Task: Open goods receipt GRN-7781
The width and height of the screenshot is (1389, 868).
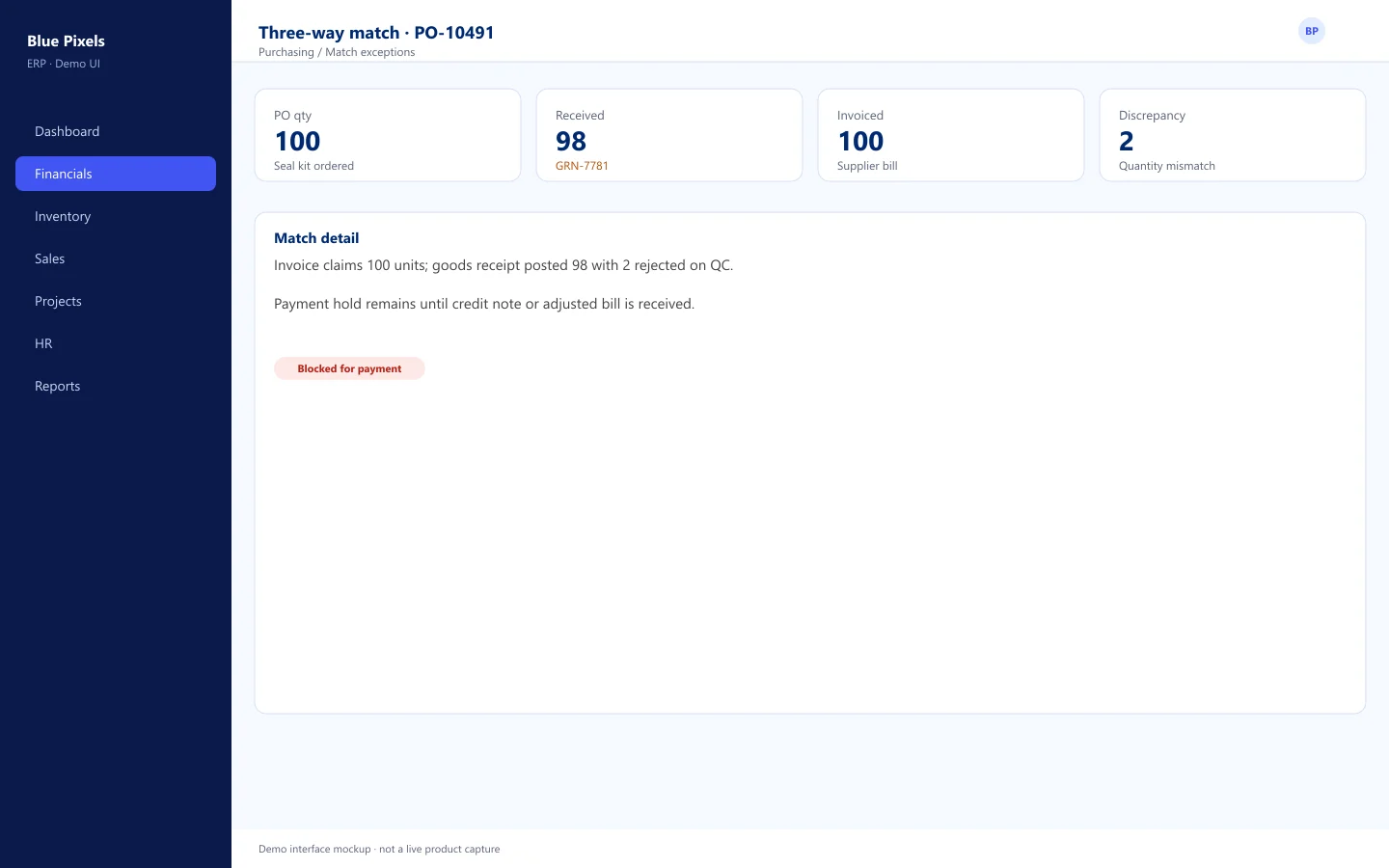Action: [582, 166]
